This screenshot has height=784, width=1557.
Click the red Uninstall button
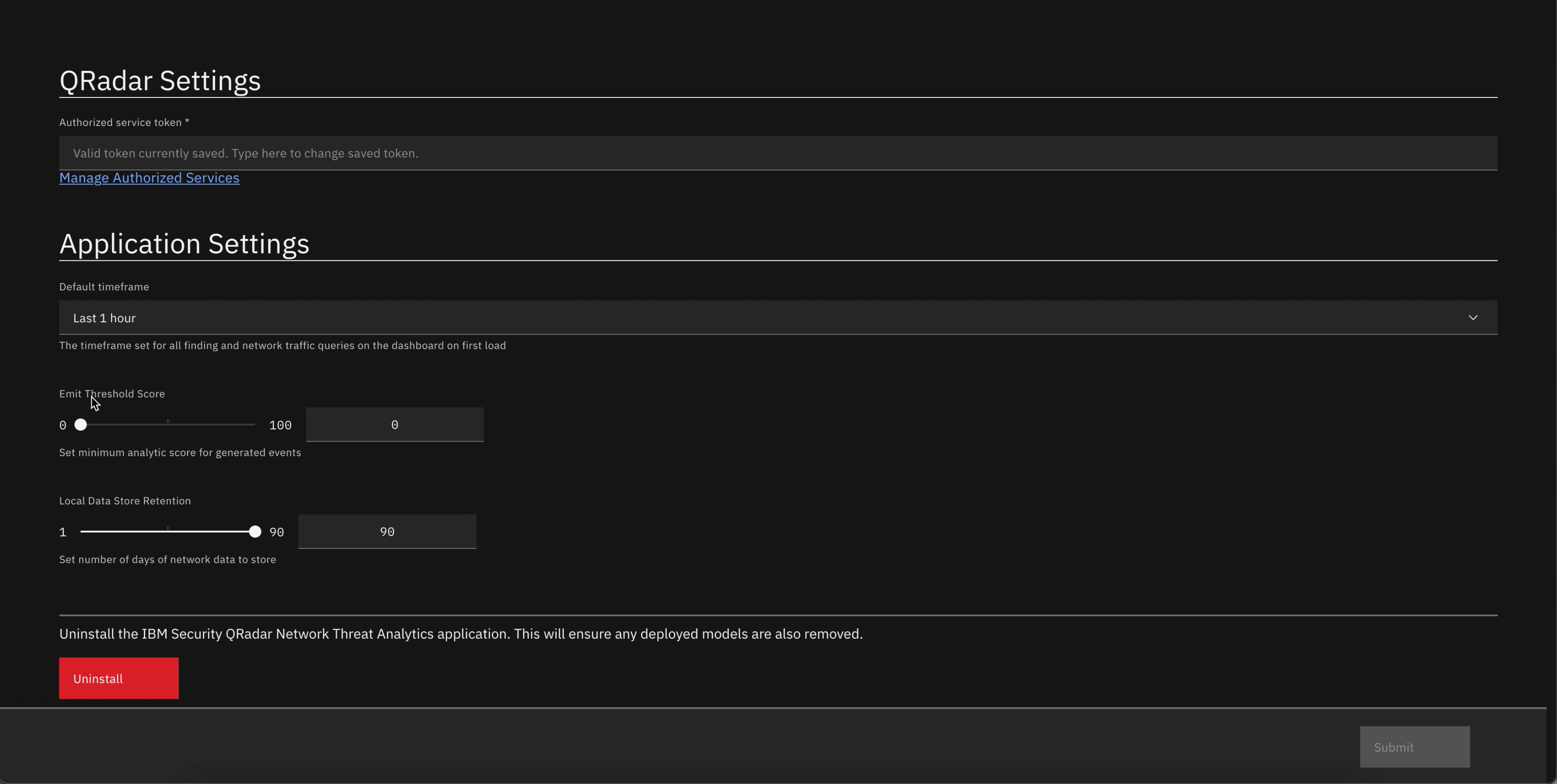(119, 678)
